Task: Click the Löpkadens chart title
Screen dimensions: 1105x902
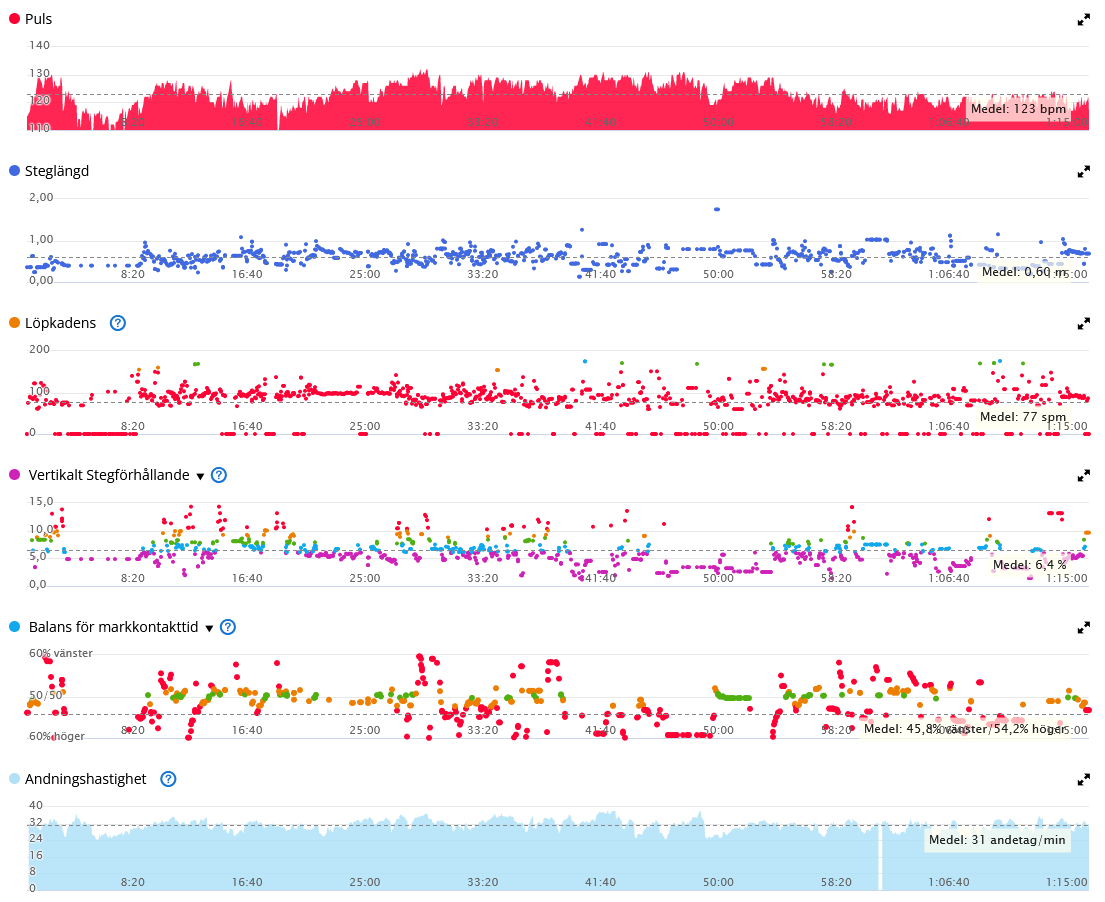Action: coord(61,323)
